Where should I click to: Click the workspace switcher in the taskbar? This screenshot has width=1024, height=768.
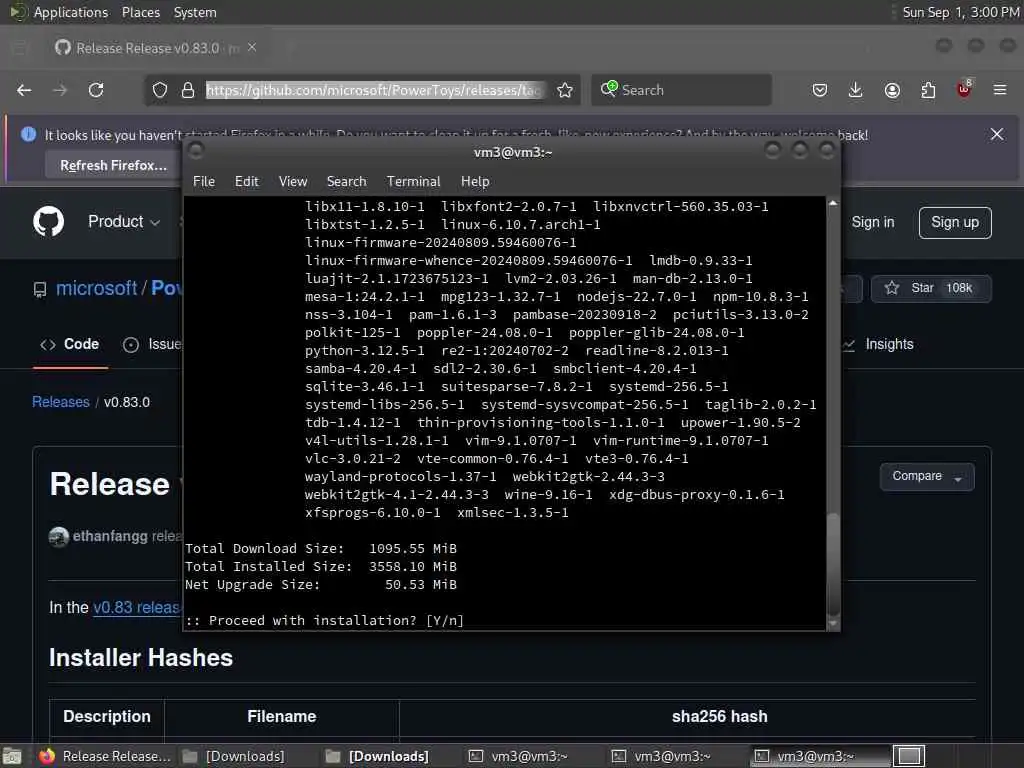tap(909, 756)
